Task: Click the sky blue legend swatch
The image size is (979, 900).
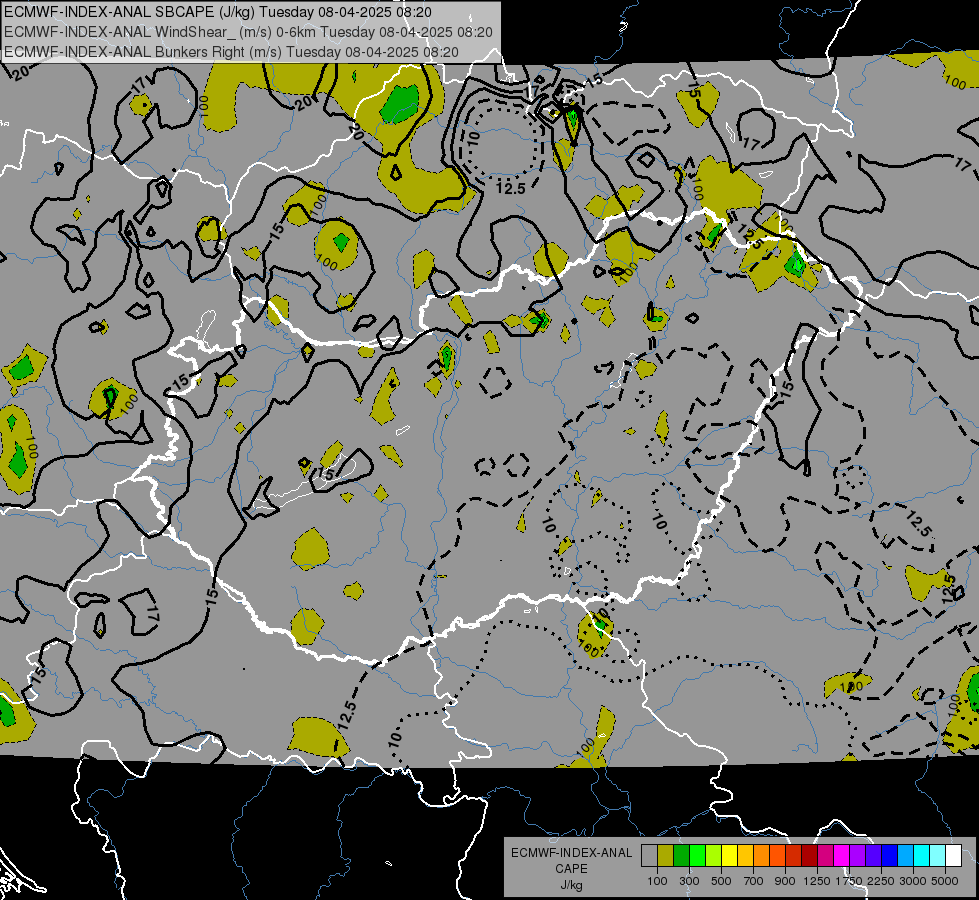Action: pyautogui.click(x=905, y=855)
